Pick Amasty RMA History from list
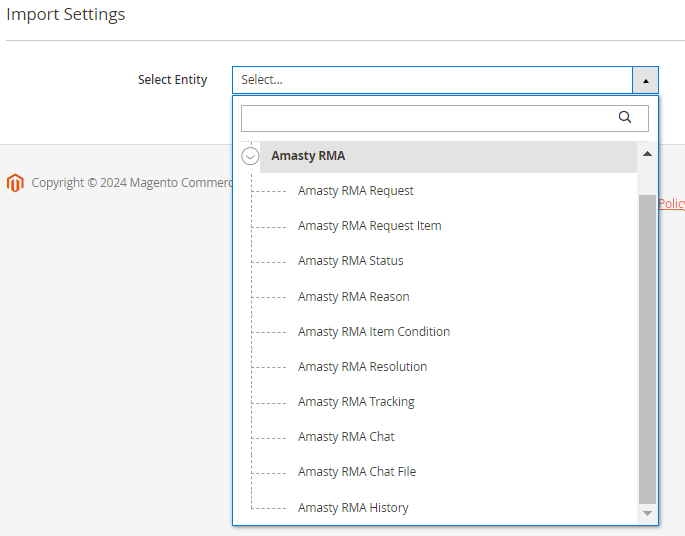The width and height of the screenshot is (685, 536). tap(353, 508)
